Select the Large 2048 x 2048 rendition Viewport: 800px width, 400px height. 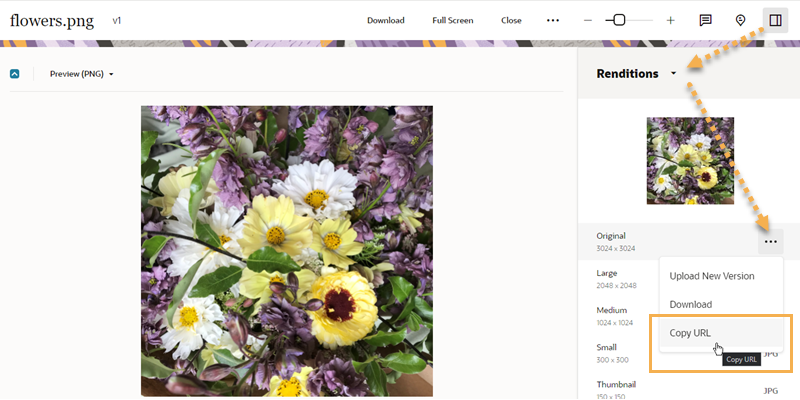pos(616,279)
